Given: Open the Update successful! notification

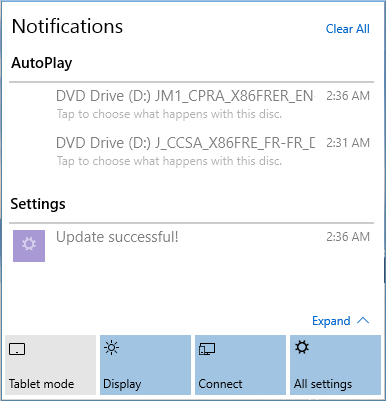Looking at the screenshot, I should click(x=192, y=246).
